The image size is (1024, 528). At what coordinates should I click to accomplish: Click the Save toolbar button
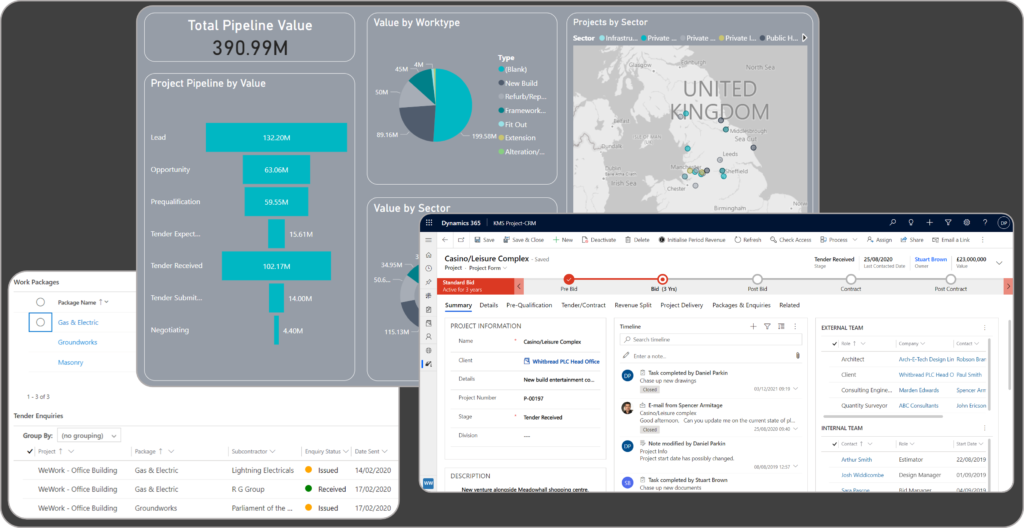click(x=484, y=240)
